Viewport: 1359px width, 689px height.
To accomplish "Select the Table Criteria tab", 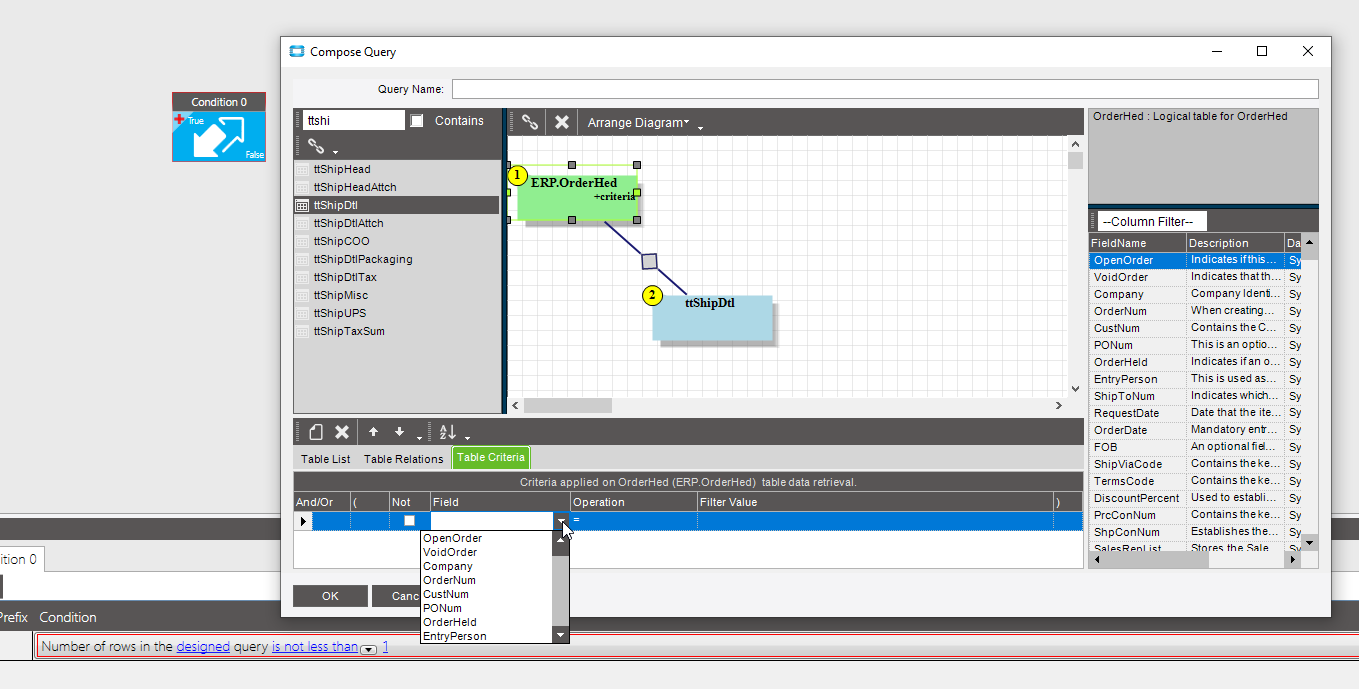I will 491,458.
